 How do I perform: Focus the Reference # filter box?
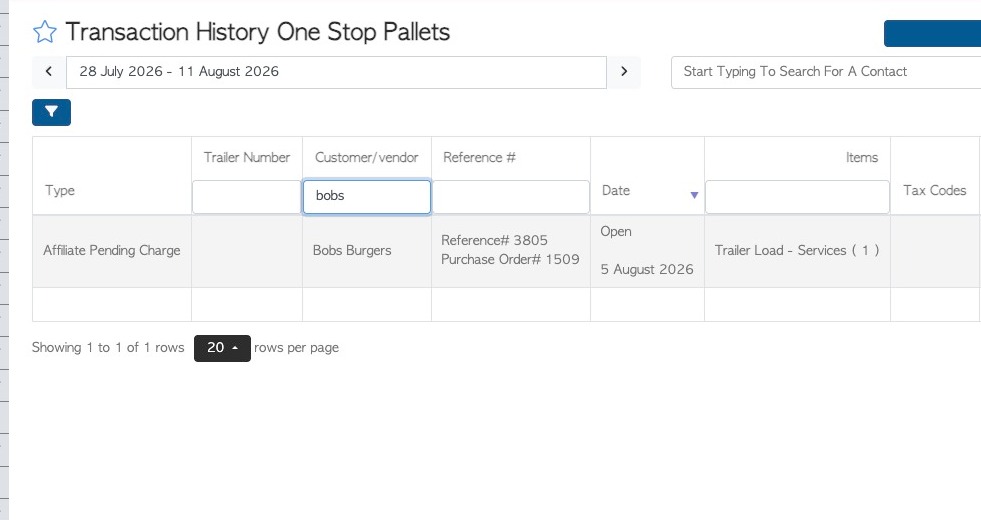click(x=511, y=196)
